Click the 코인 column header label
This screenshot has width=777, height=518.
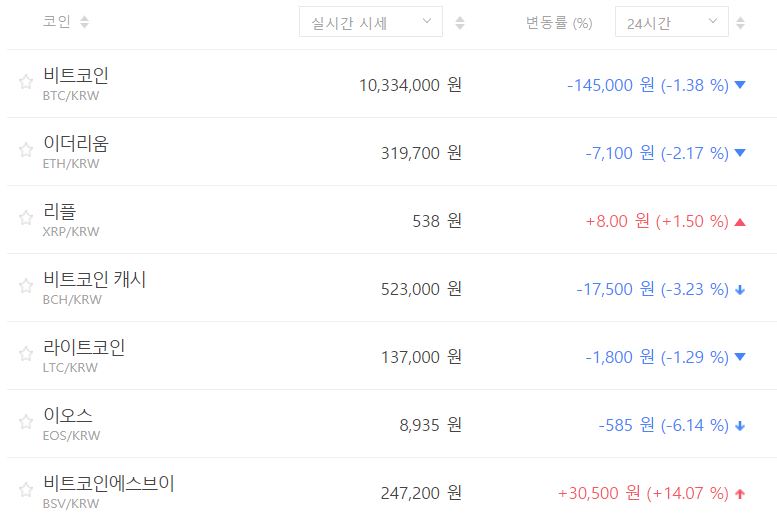[x=56, y=22]
